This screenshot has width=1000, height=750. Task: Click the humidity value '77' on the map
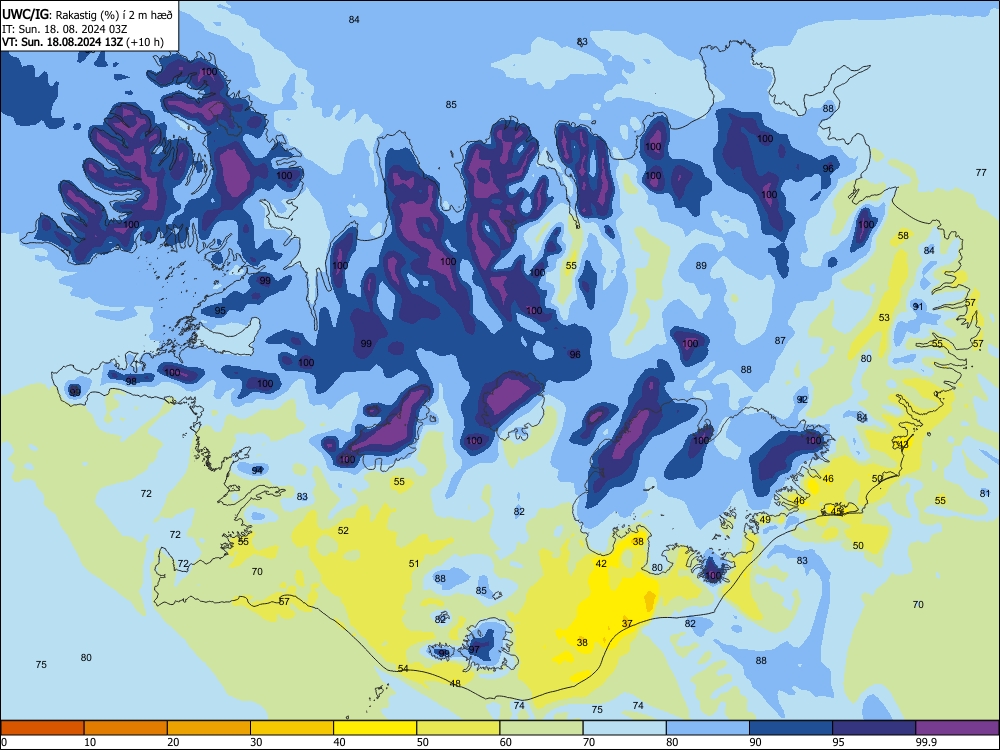click(981, 173)
